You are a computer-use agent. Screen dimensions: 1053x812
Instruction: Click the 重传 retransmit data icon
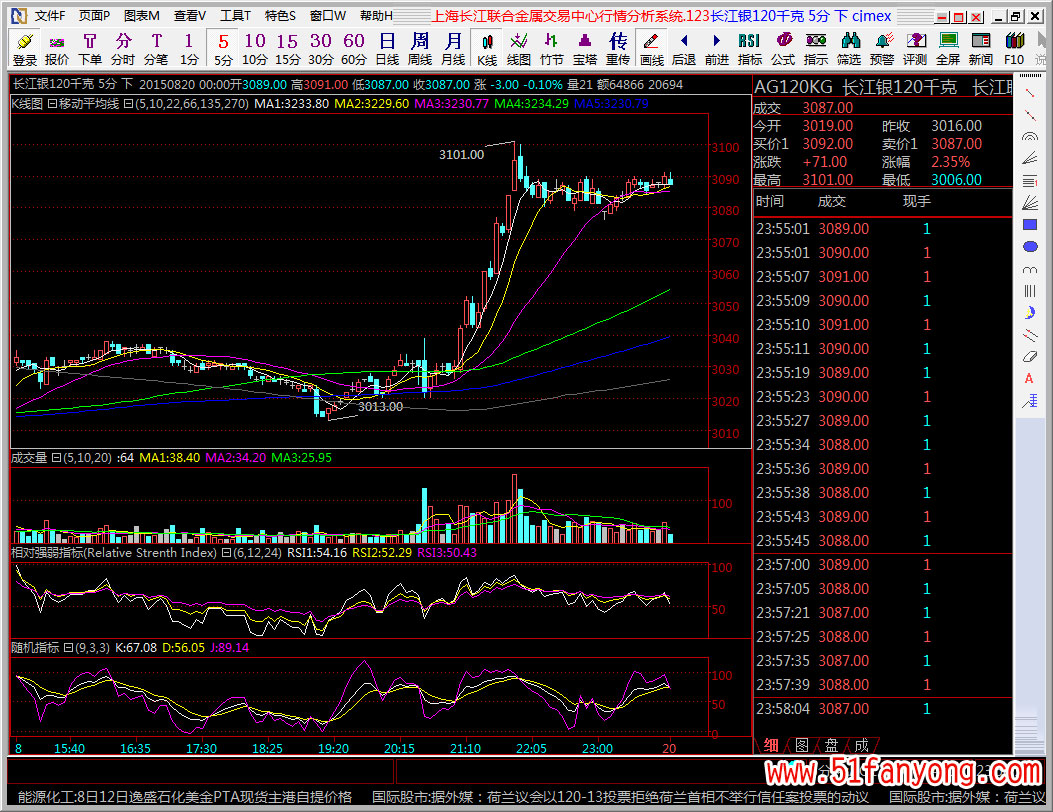[x=618, y=49]
